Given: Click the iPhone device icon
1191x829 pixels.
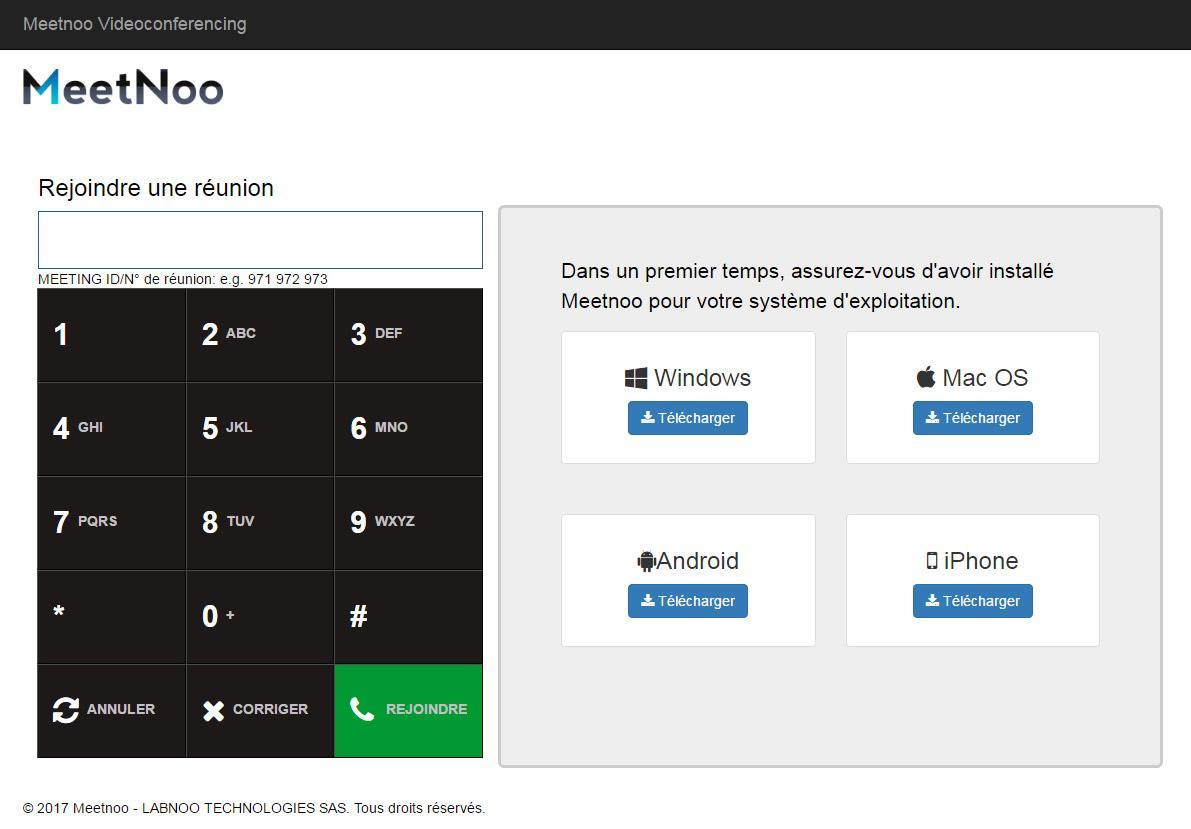Looking at the screenshot, I should [x=932, y=561].
